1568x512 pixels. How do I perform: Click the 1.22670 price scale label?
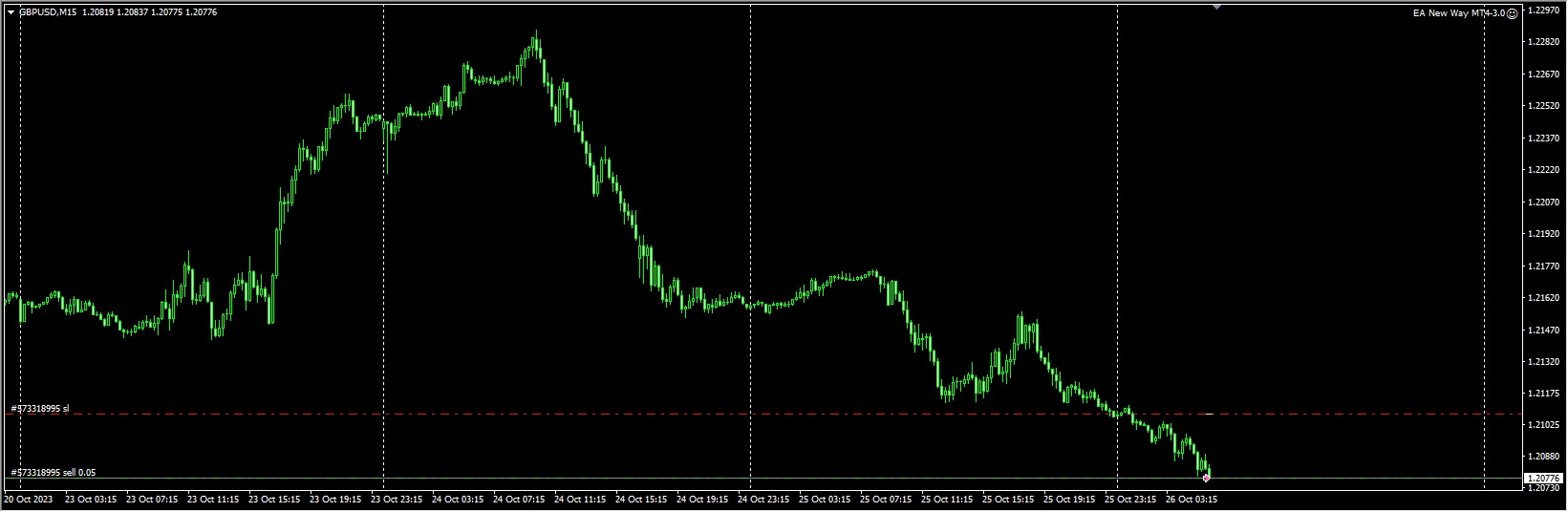click(x=1544, y=74)
